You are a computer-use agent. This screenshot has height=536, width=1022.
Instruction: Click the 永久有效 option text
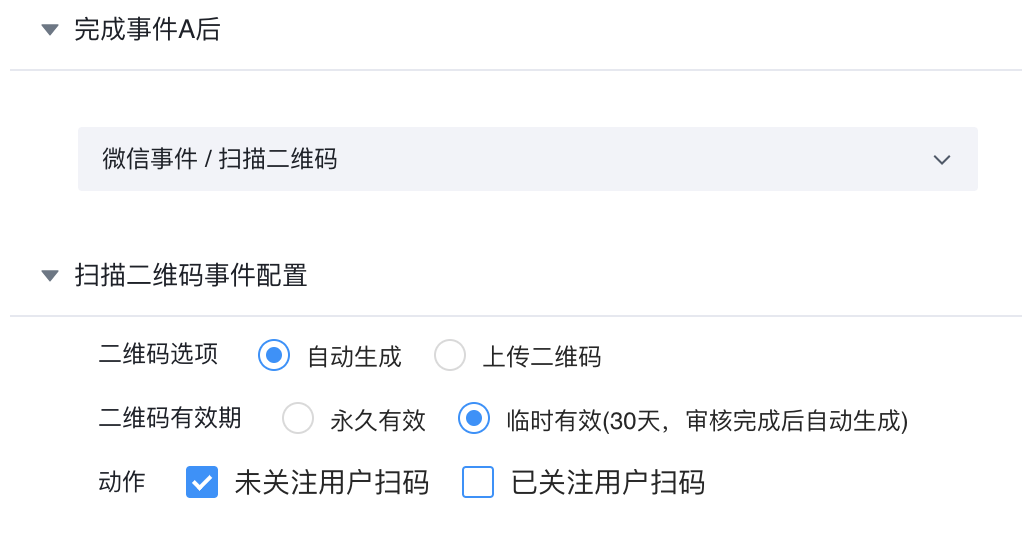point(378,420)
